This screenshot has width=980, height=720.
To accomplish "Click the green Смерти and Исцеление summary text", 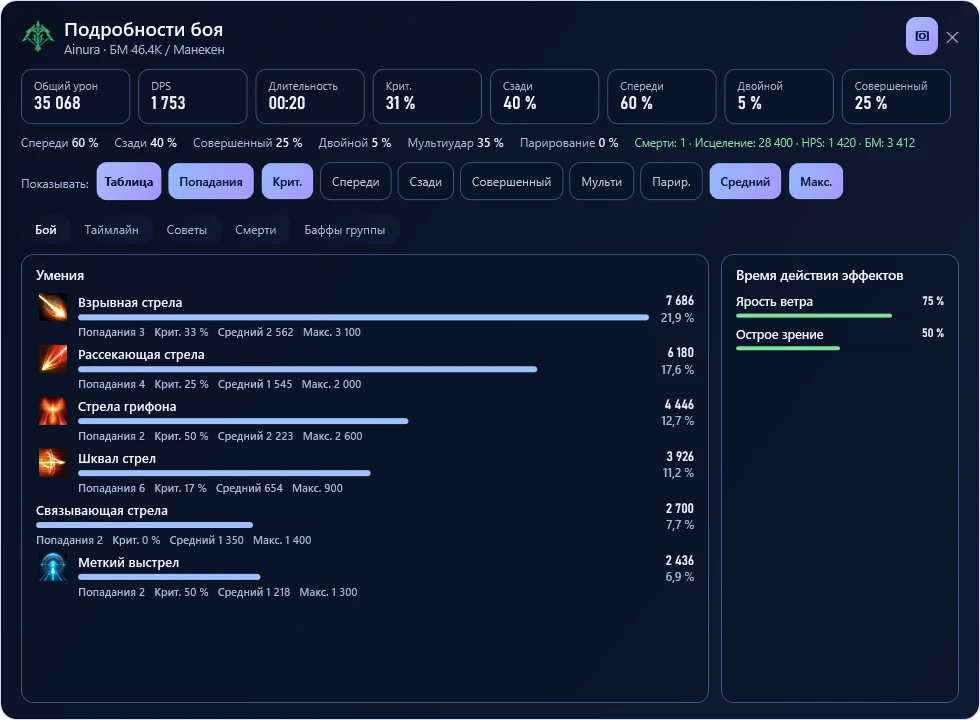I will click(x=774, y=142).
